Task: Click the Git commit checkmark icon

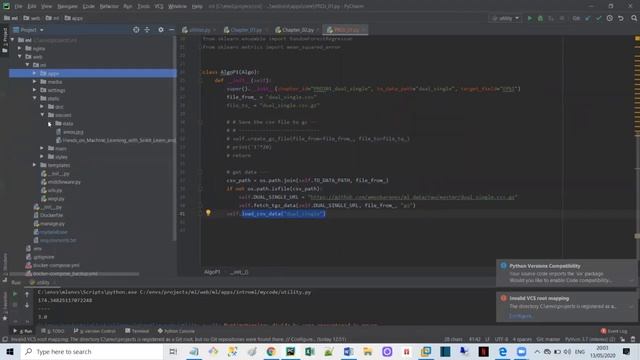Action: point(598,18)
